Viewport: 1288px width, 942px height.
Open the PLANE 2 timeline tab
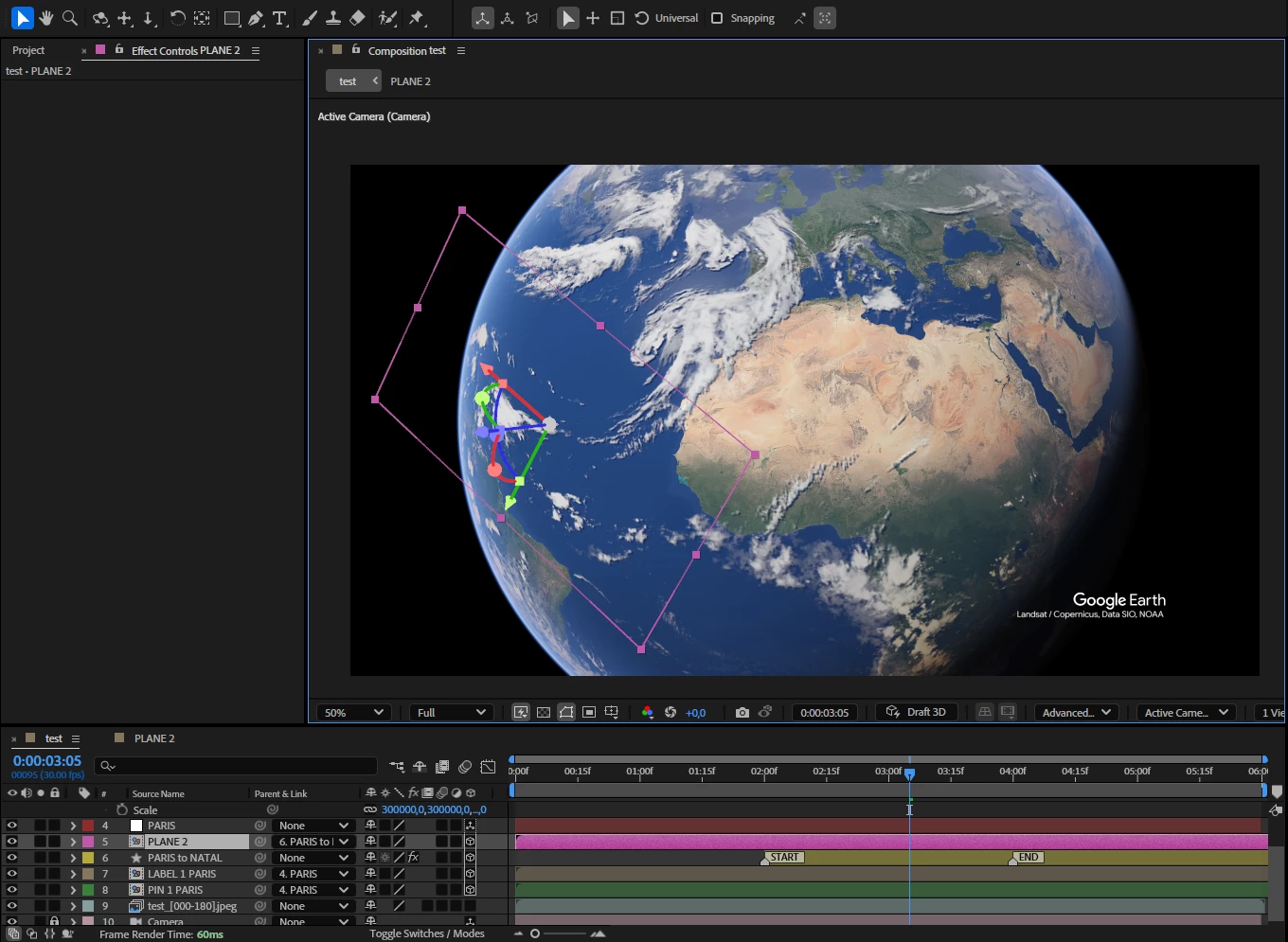tap(153, 738)
